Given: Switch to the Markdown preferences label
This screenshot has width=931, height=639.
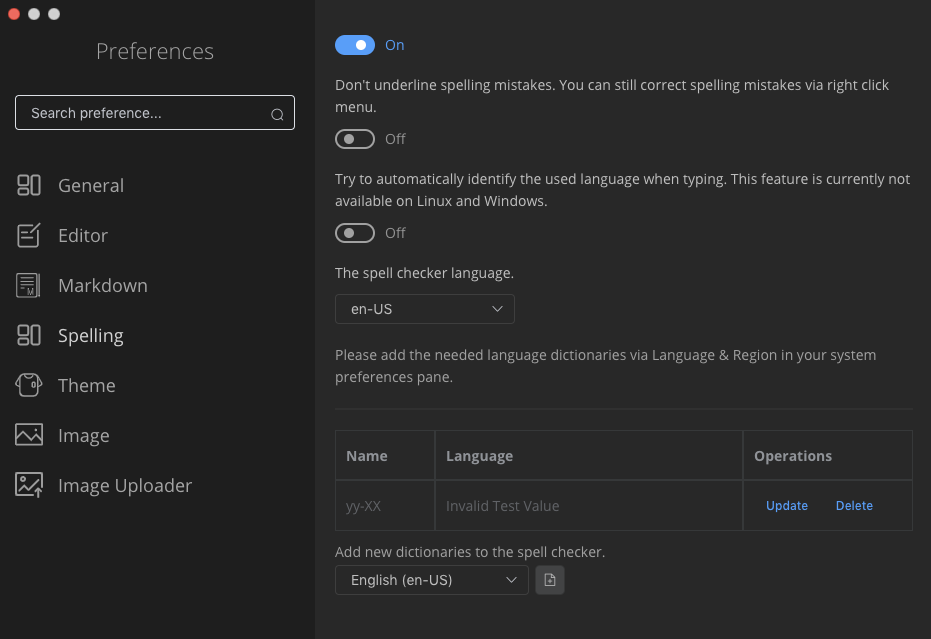Looking at the screenshot, I should (103, 285).
